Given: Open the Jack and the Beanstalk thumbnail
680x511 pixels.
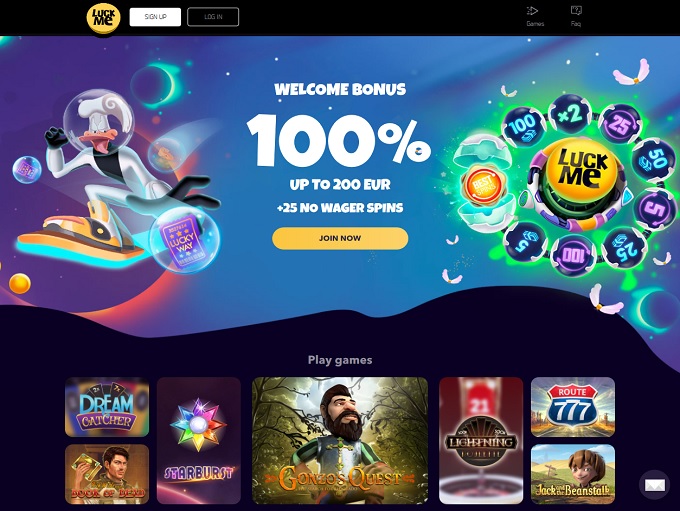Looking at the screenshot, I should point(573,474).
